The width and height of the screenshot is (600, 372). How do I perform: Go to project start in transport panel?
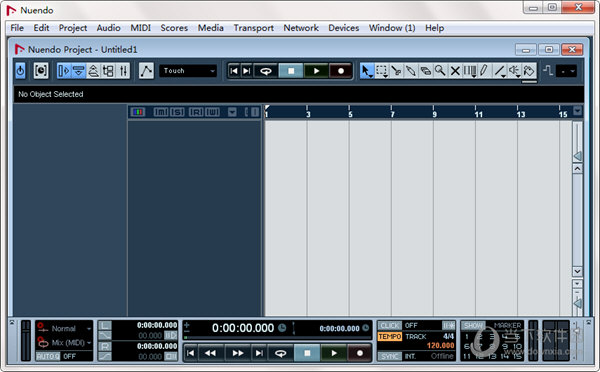point(191,353)
